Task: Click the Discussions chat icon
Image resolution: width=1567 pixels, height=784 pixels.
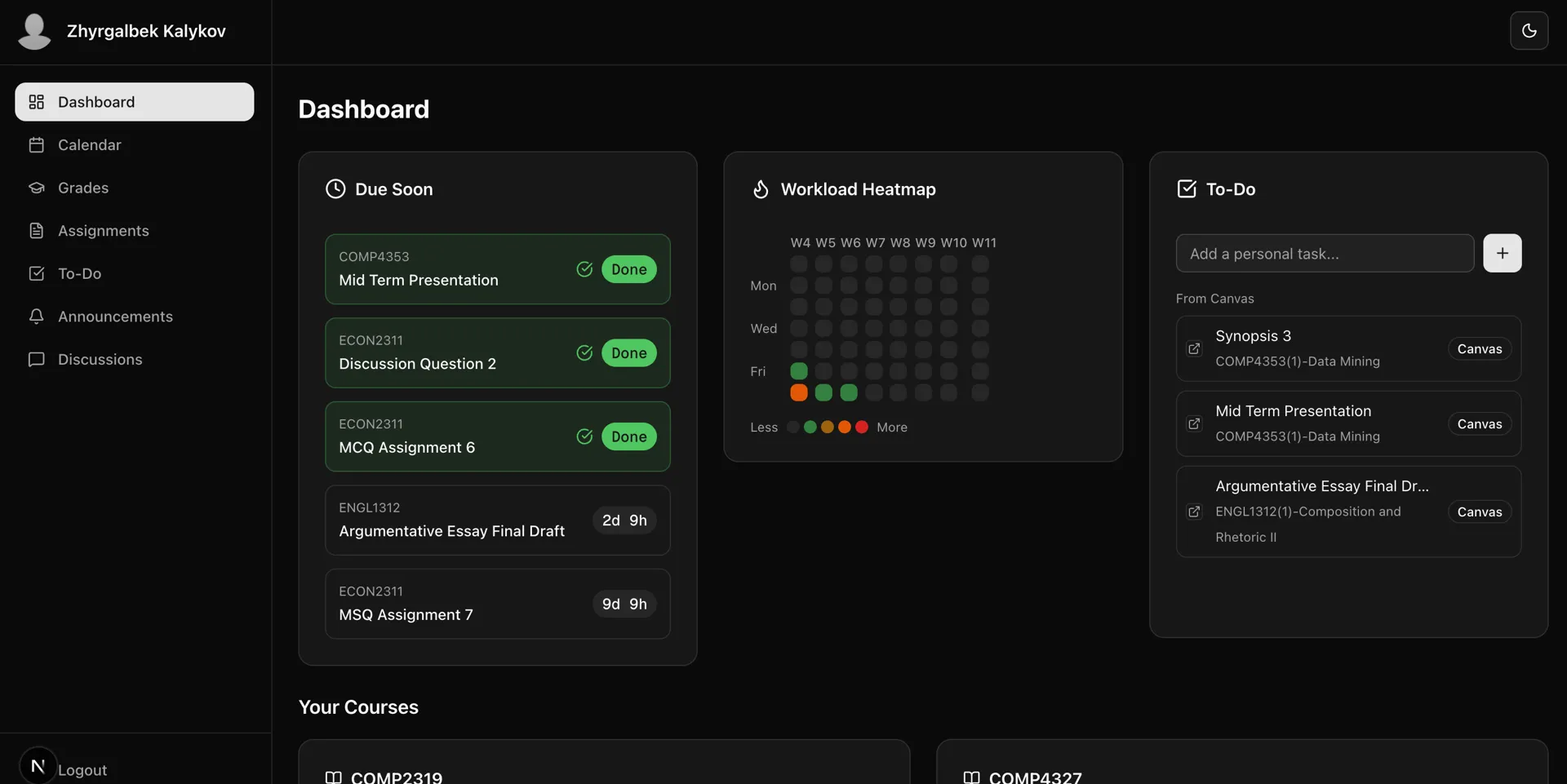Action: (37, 359)
